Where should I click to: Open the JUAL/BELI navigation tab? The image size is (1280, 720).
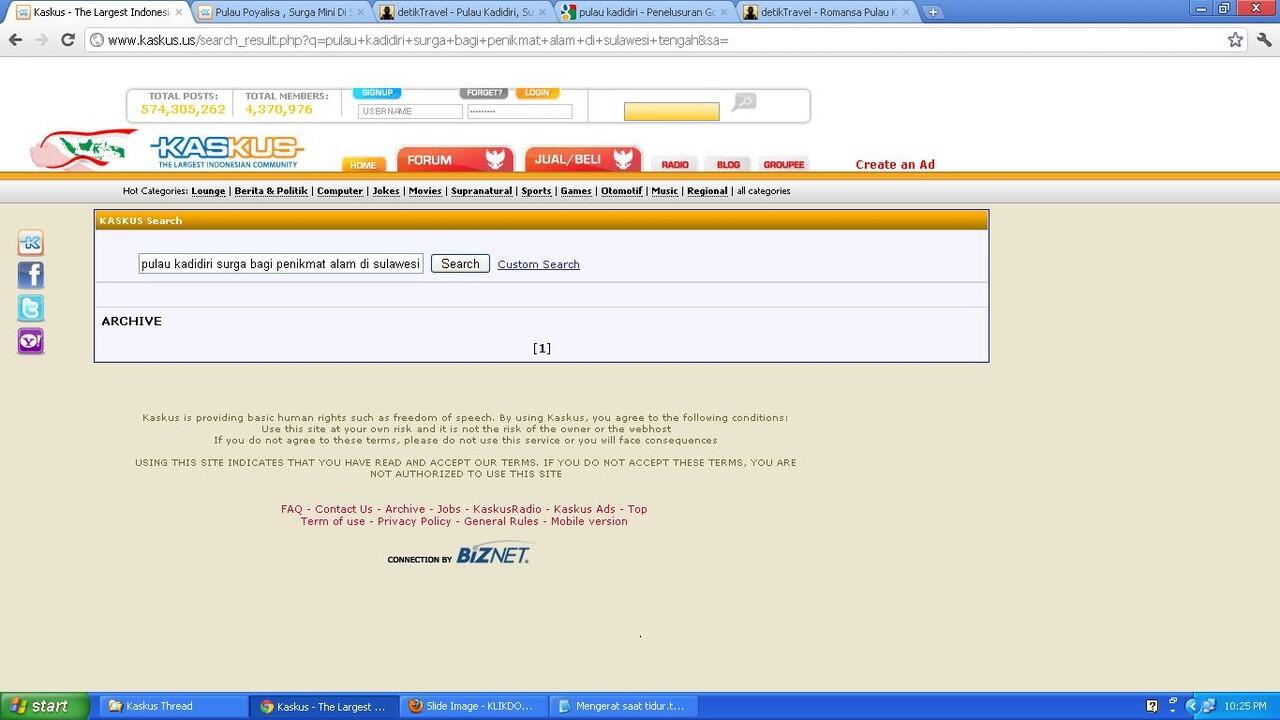pyautogui.click(x=583, y=159)
